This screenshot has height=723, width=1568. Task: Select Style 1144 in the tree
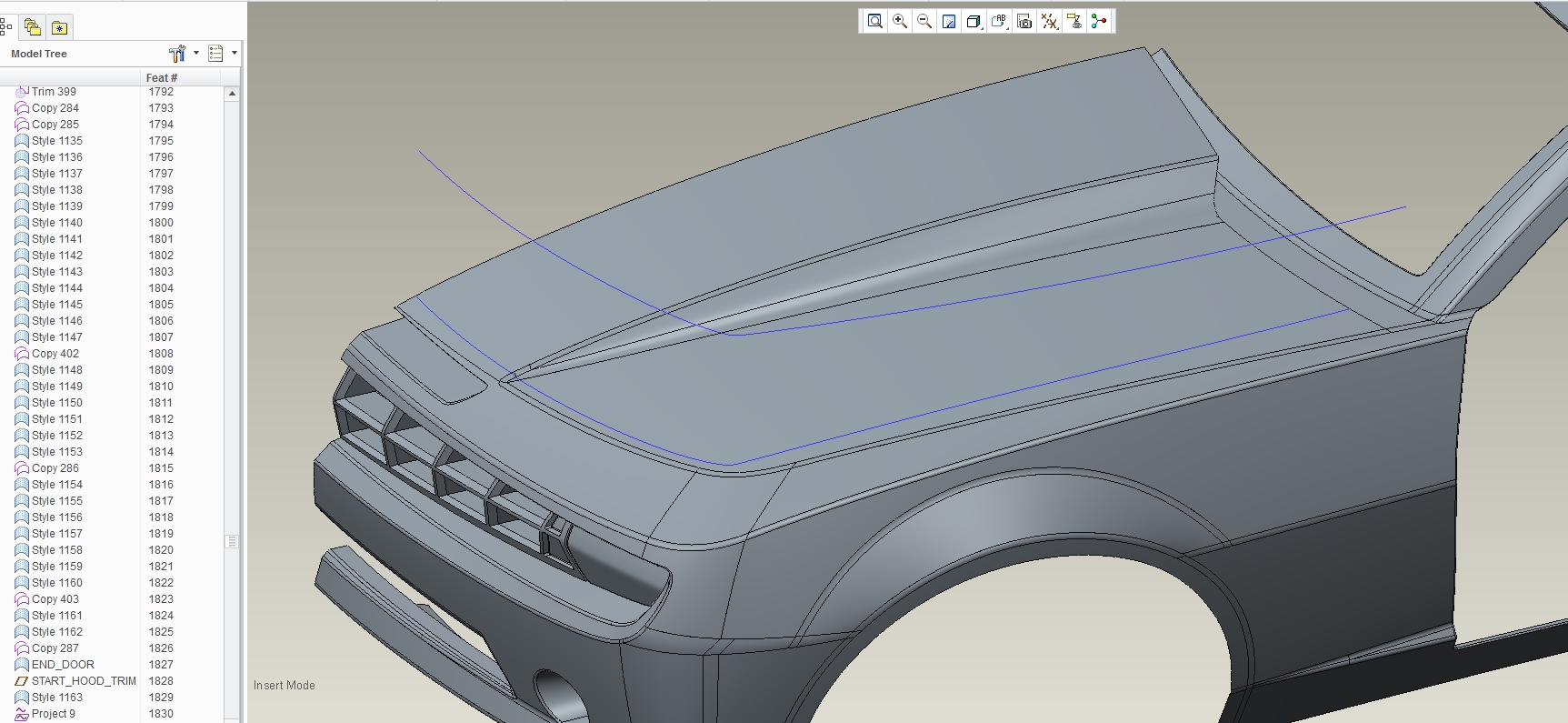point(57,288)
